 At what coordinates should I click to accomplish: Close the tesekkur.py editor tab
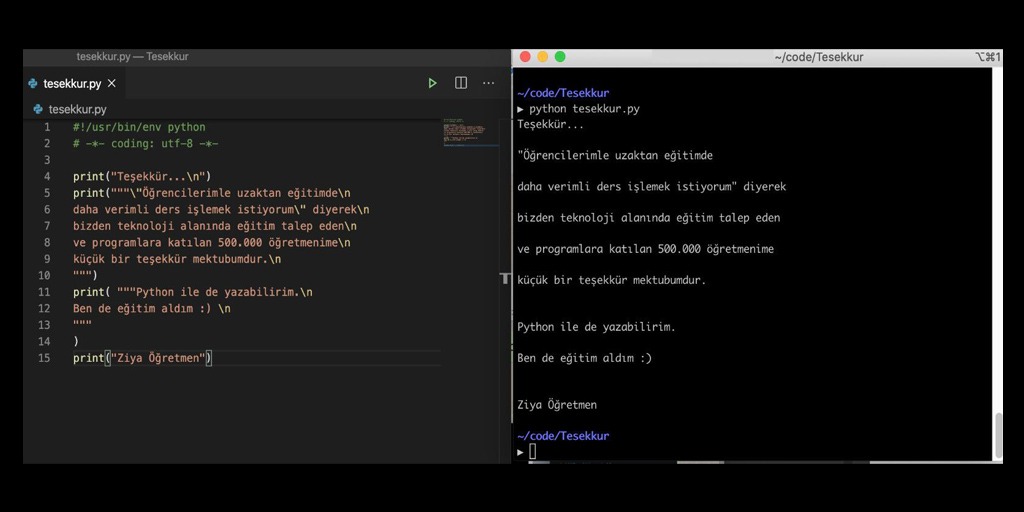(x=112, y=84)
